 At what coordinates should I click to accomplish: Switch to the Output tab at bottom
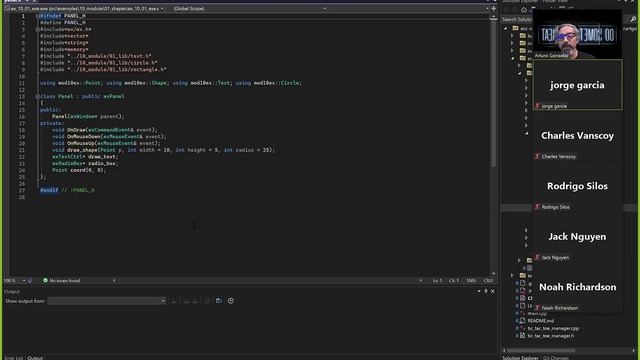[35, 358]
